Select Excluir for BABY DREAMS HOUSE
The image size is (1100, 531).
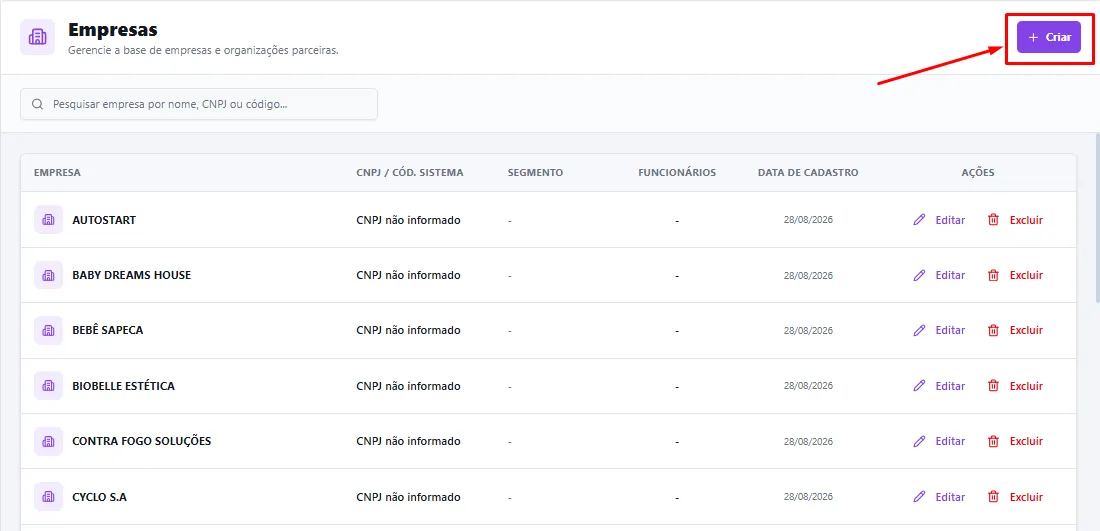click(x=1026, y=275)
